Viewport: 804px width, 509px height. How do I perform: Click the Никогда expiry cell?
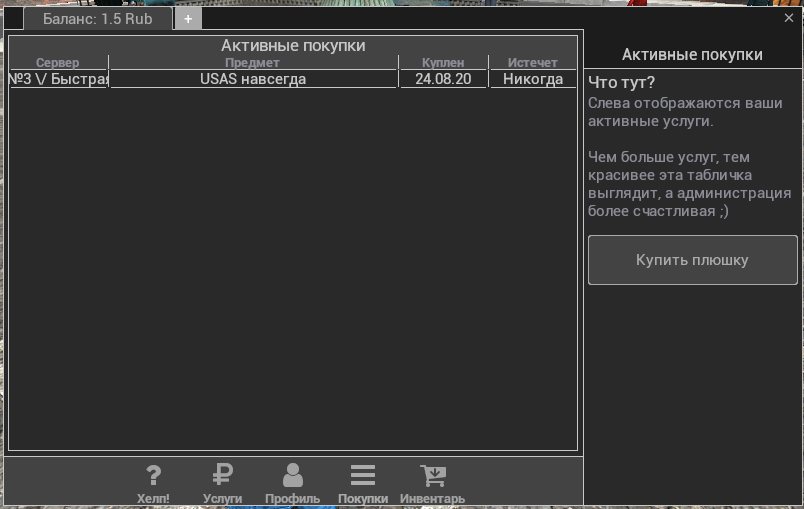tap(532, 79)
